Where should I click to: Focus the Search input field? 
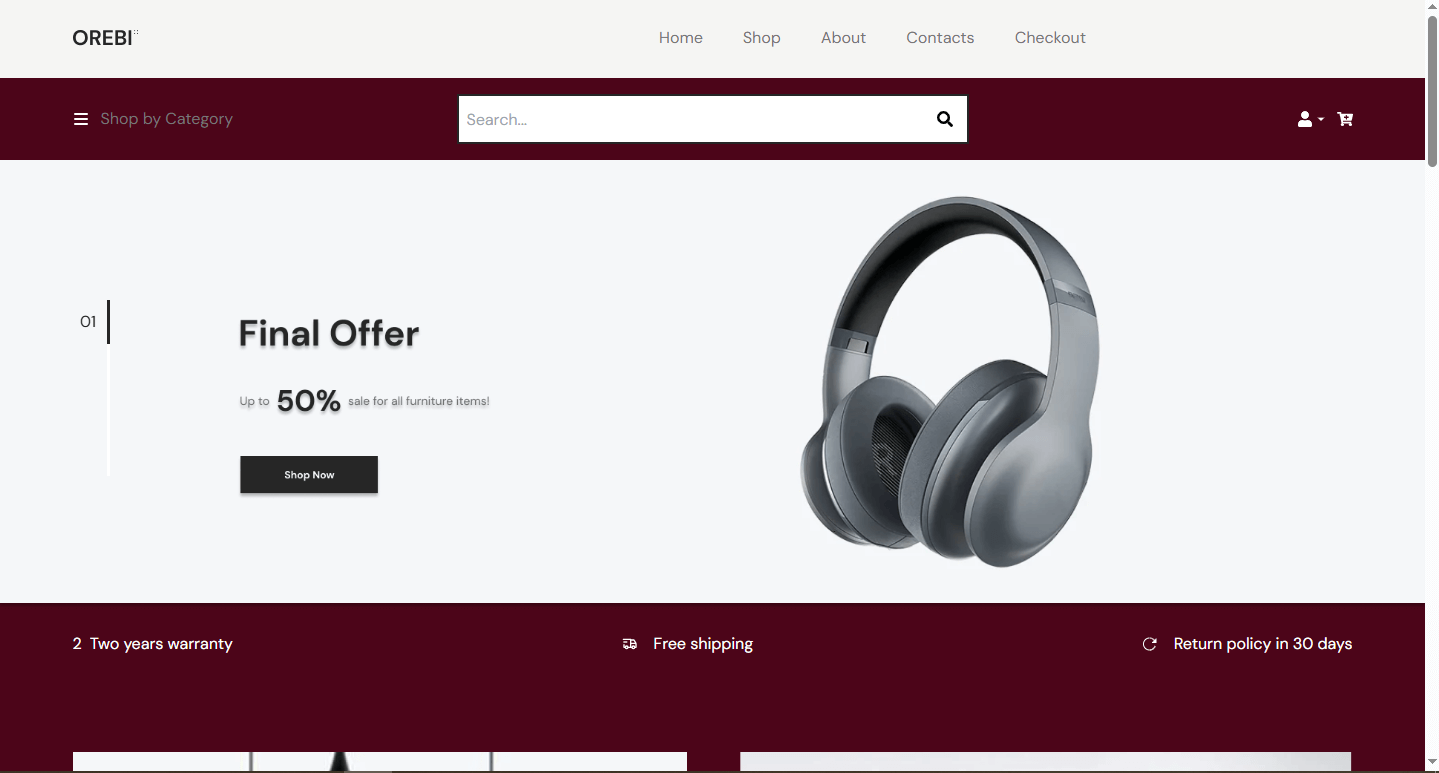(x=692, y=119)
